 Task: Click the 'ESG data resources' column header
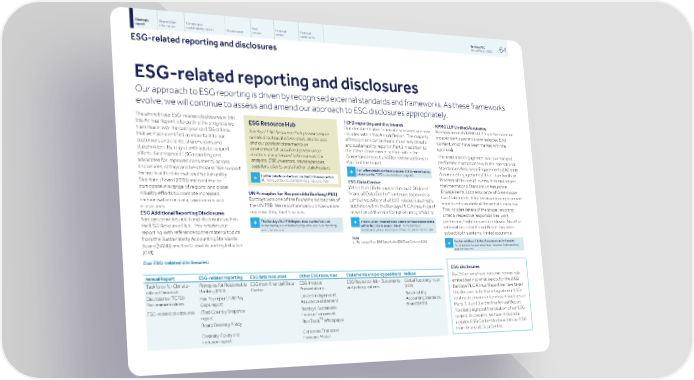pyautogui.click(x=268, y=276)
